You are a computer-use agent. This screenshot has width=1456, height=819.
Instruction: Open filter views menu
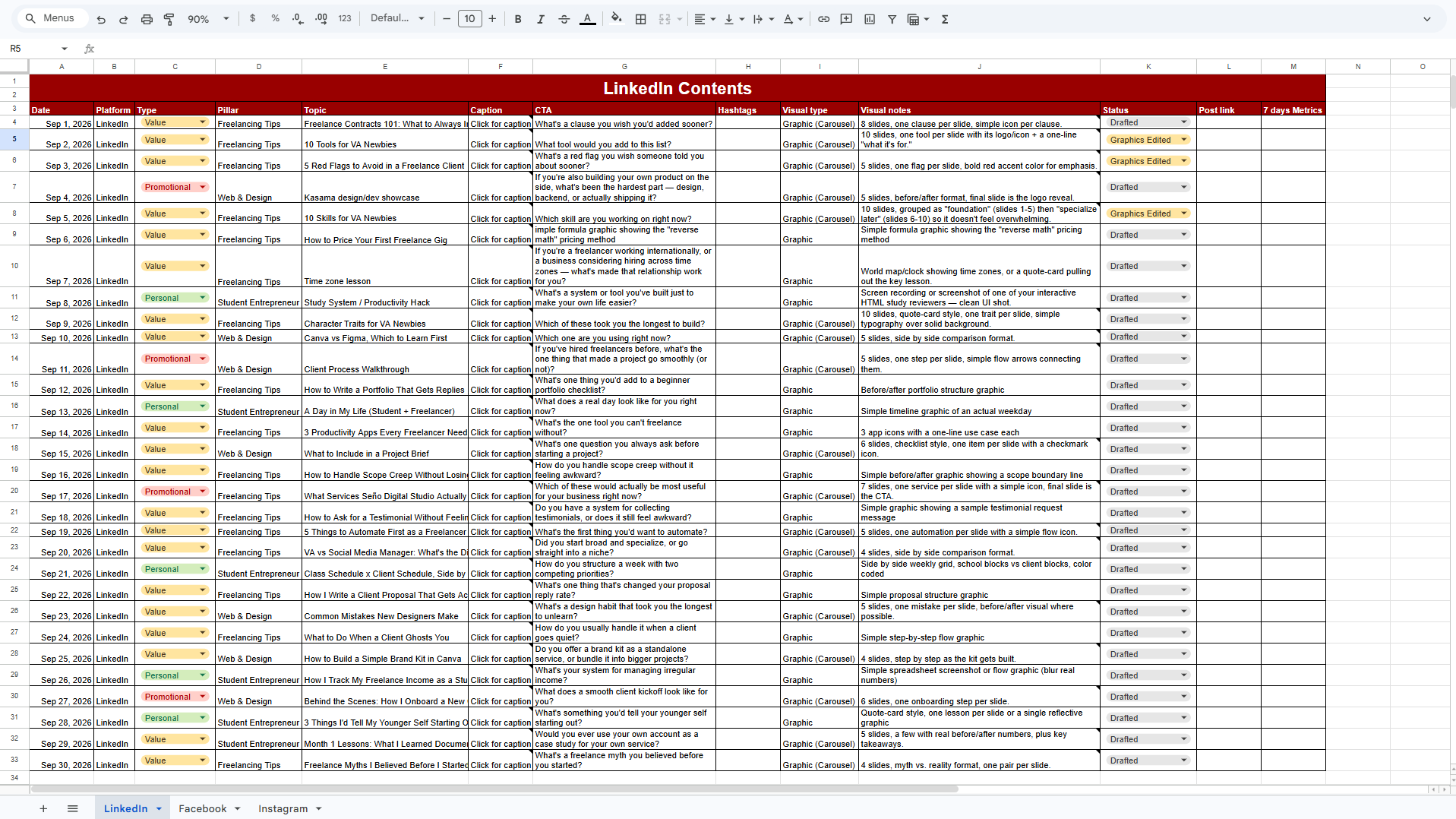tap(918, 19)
